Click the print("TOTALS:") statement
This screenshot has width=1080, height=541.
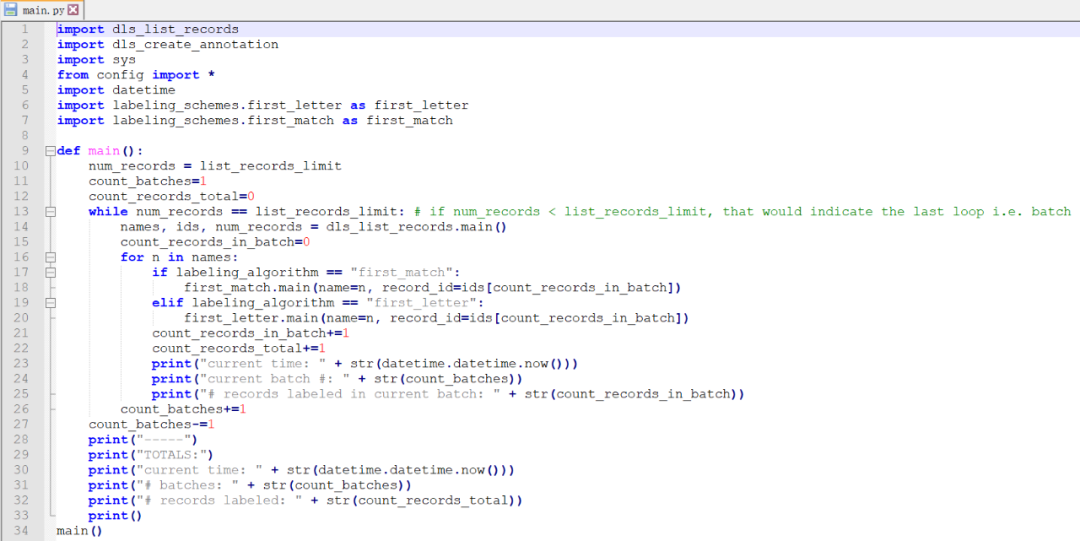pyautogui.click(x=152, y=455)
